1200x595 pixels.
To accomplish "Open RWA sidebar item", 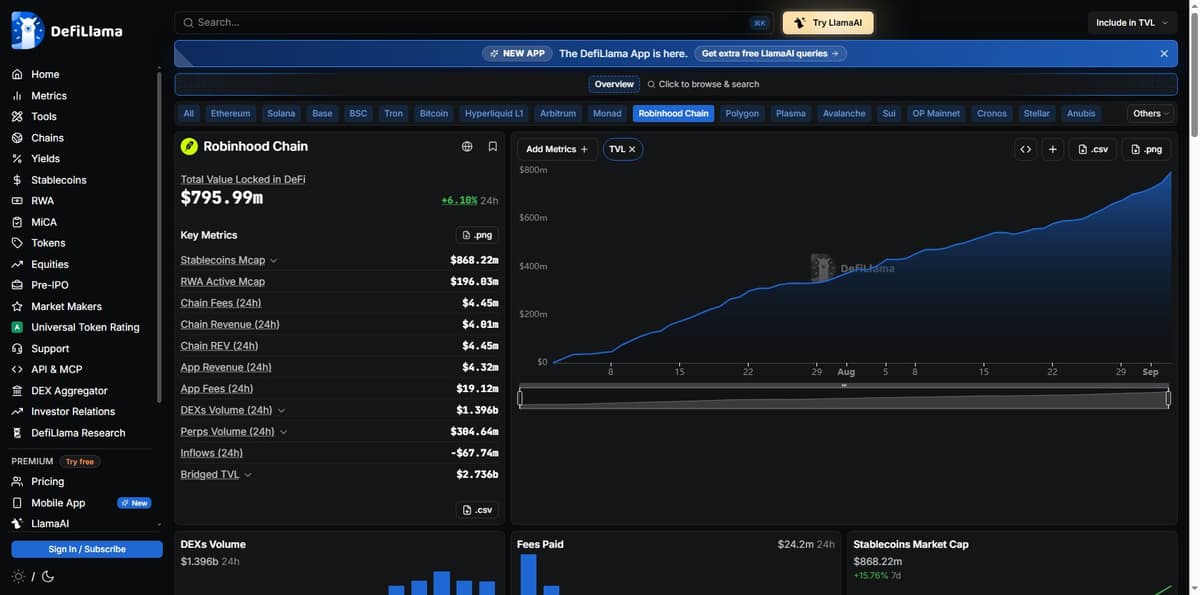I will click(x=42, y=201).
